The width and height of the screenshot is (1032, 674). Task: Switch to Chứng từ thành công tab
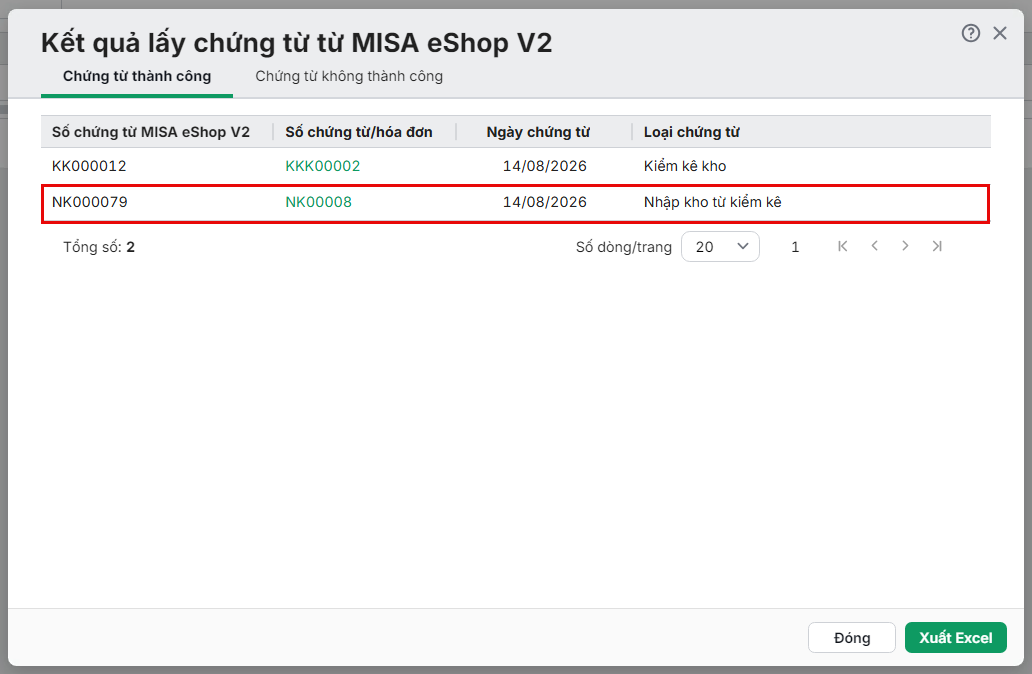[137, 76]
